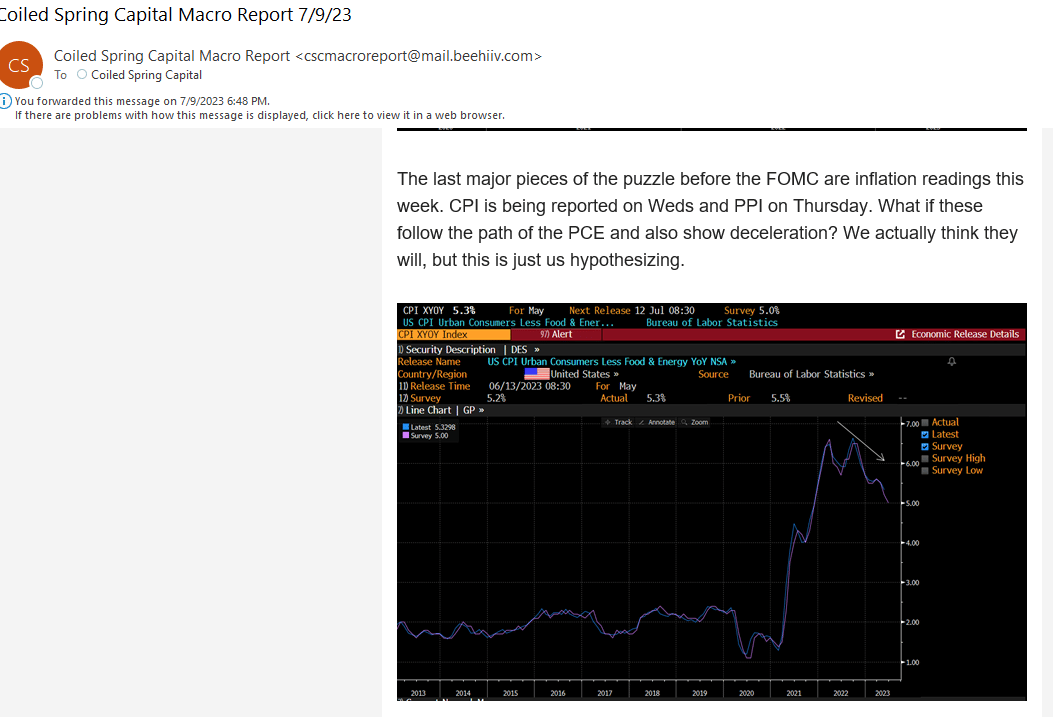Click the United States flag icon
1053x717 pixels.
pos(537,374)
